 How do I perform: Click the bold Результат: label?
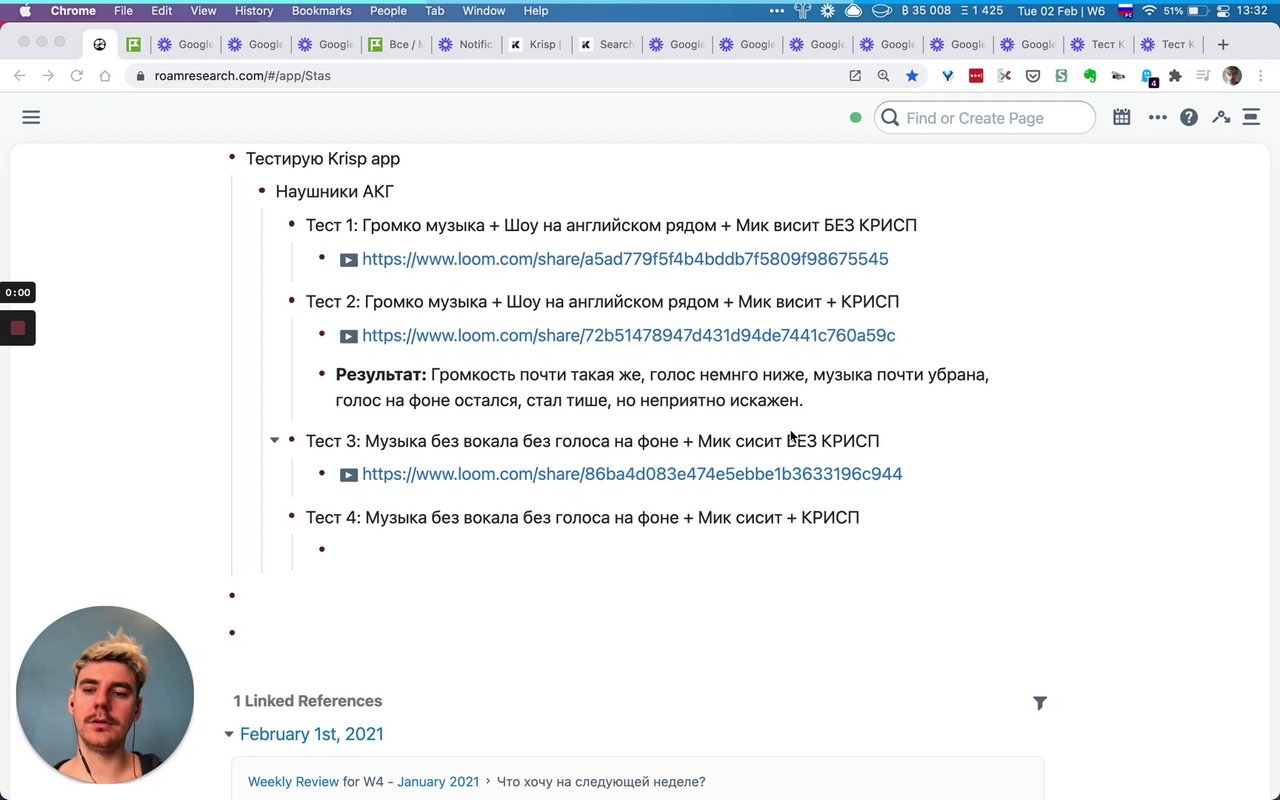pyautogui.click(x=381, y=374)
